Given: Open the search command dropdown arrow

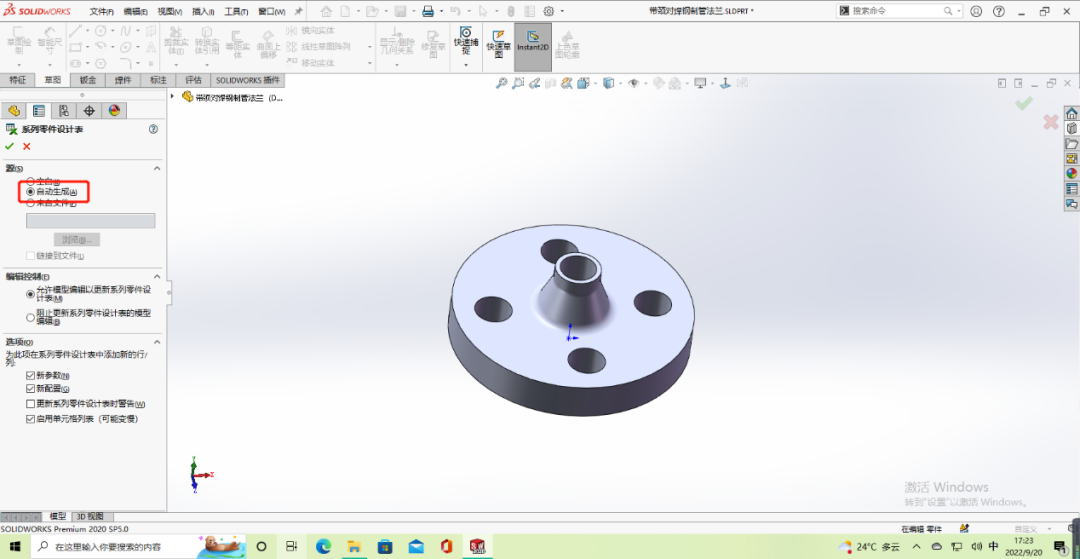Looking at the screenshot, I should tap(959, 11).
